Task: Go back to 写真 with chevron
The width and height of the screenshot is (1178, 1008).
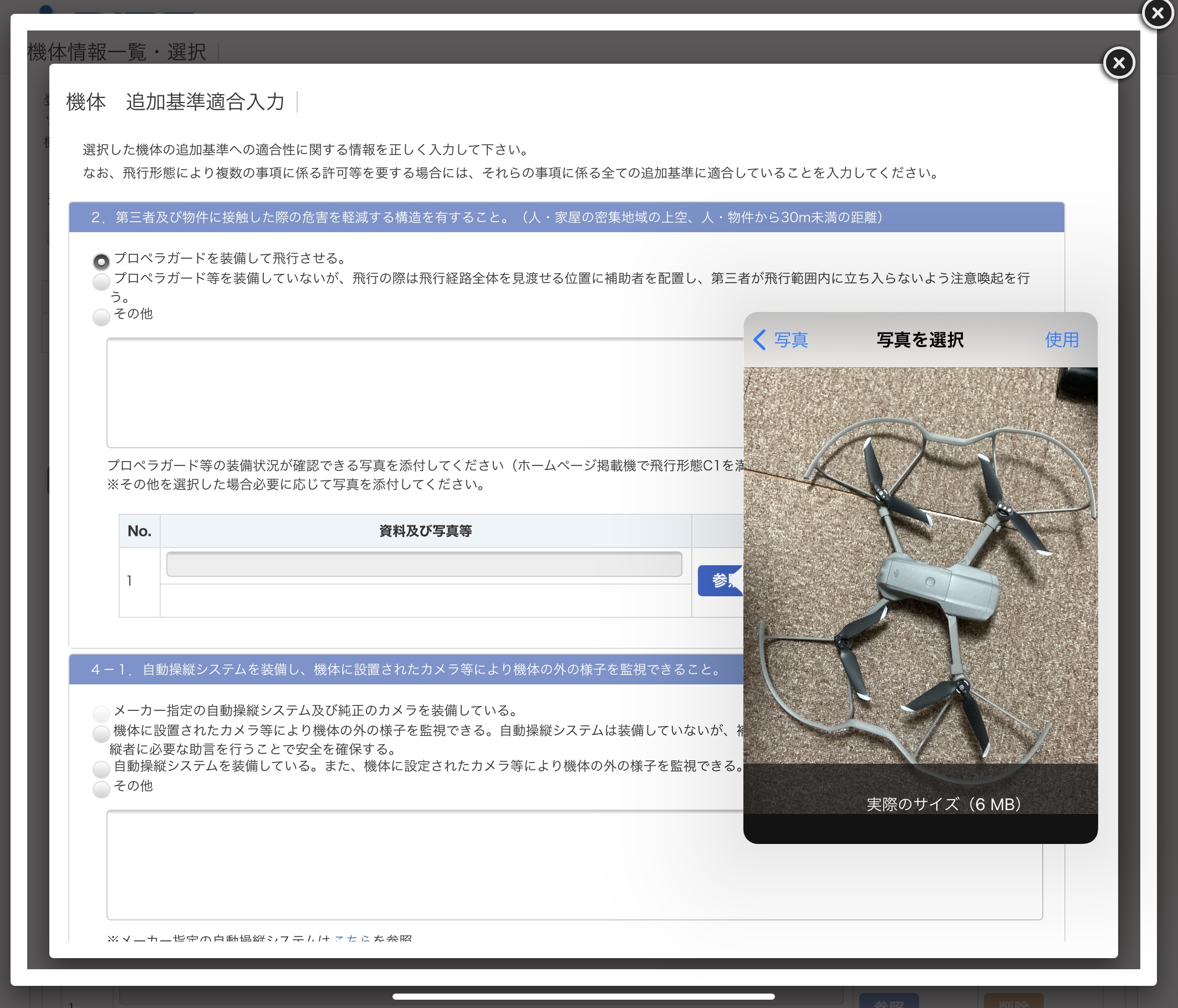Action: 780,340
